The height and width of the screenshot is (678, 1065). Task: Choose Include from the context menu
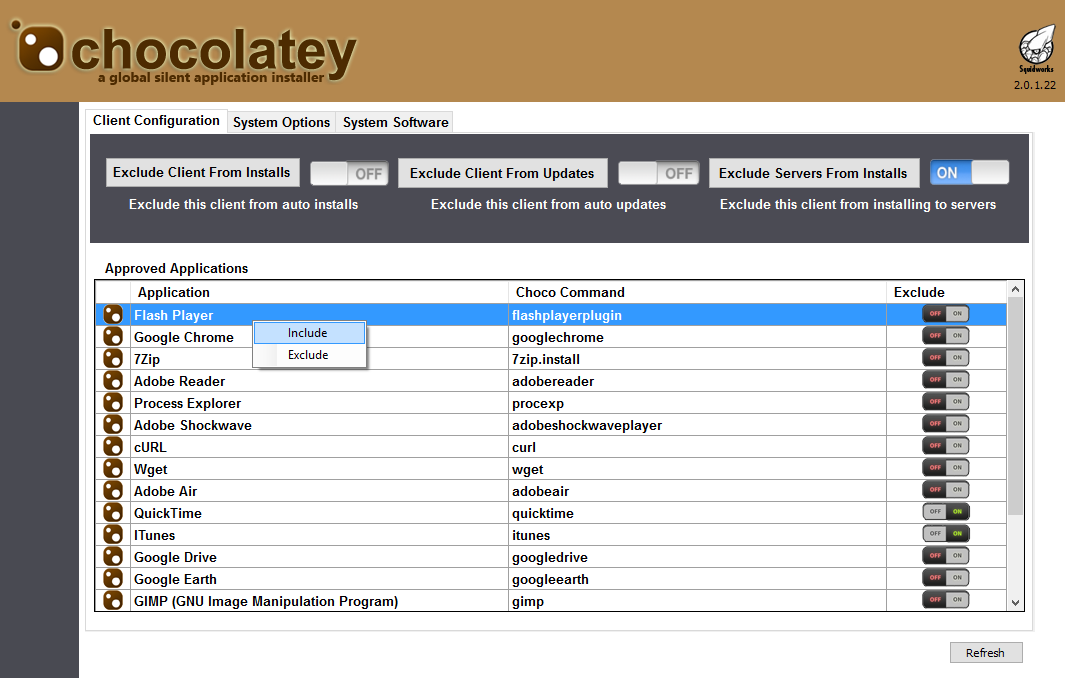pos(310,333)
